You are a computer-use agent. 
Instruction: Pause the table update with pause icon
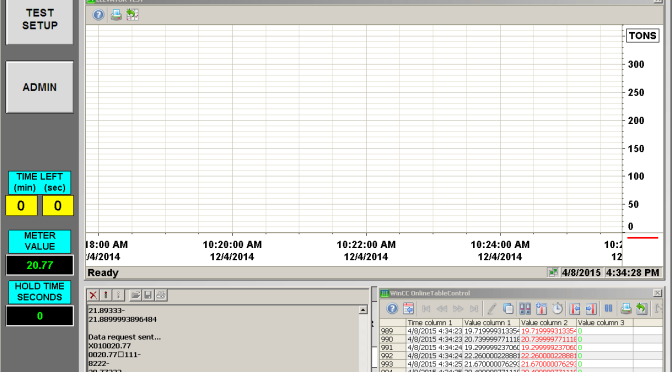pos(608,309)
